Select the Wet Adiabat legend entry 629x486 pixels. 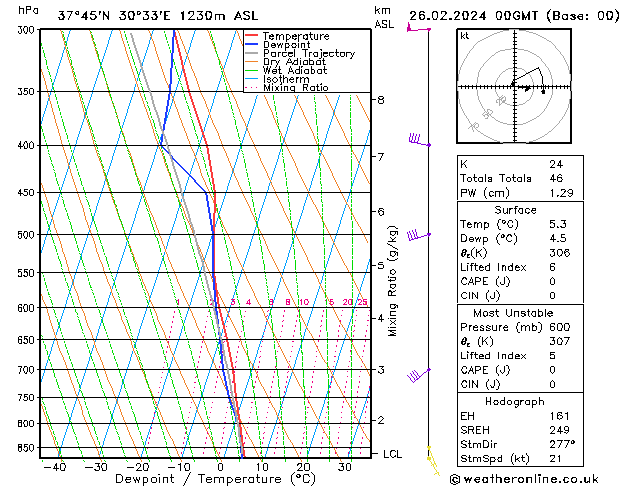[291, 71]
